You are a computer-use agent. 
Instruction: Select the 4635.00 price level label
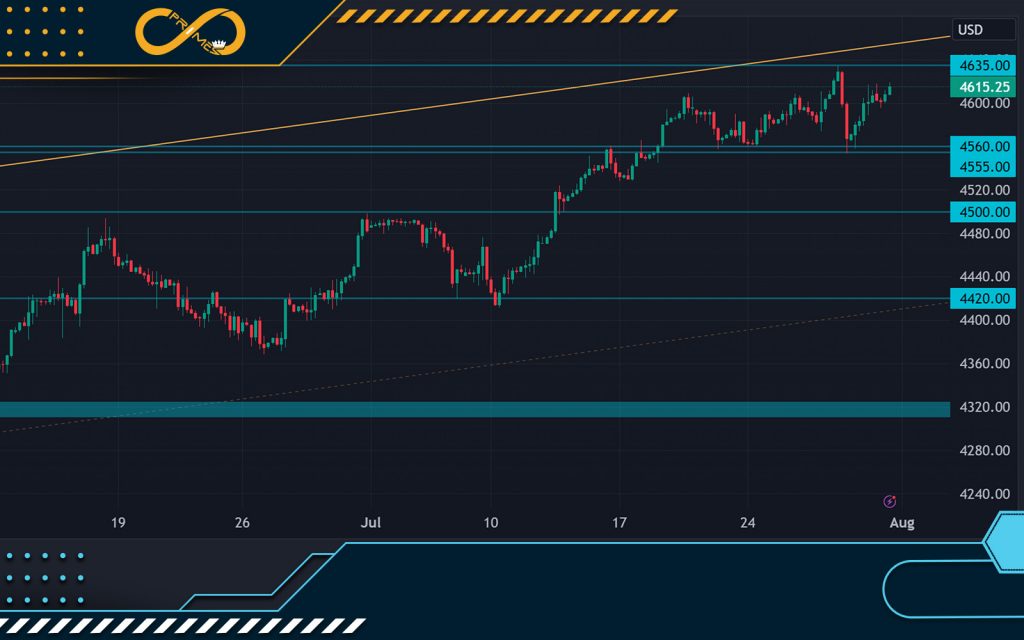pyautogui.click(x=981, y=65)
